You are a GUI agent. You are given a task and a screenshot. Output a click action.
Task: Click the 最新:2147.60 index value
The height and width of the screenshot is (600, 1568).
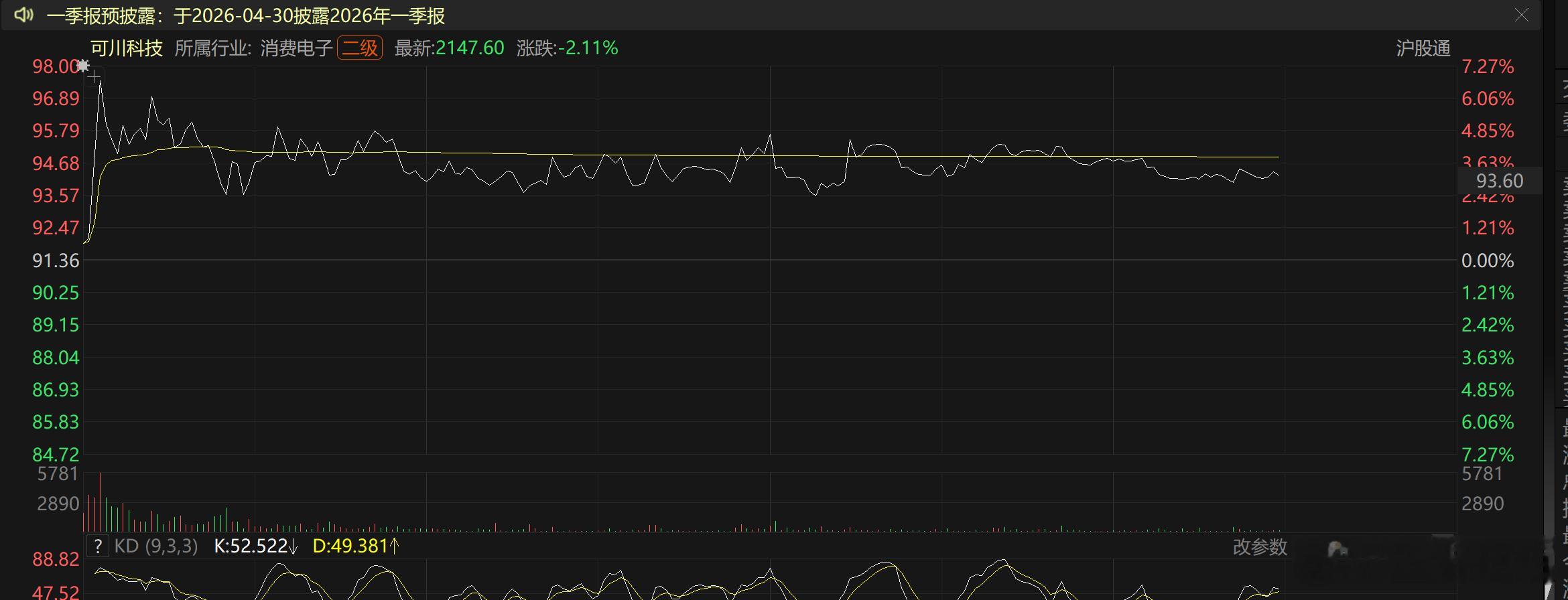tap(449, 48)
